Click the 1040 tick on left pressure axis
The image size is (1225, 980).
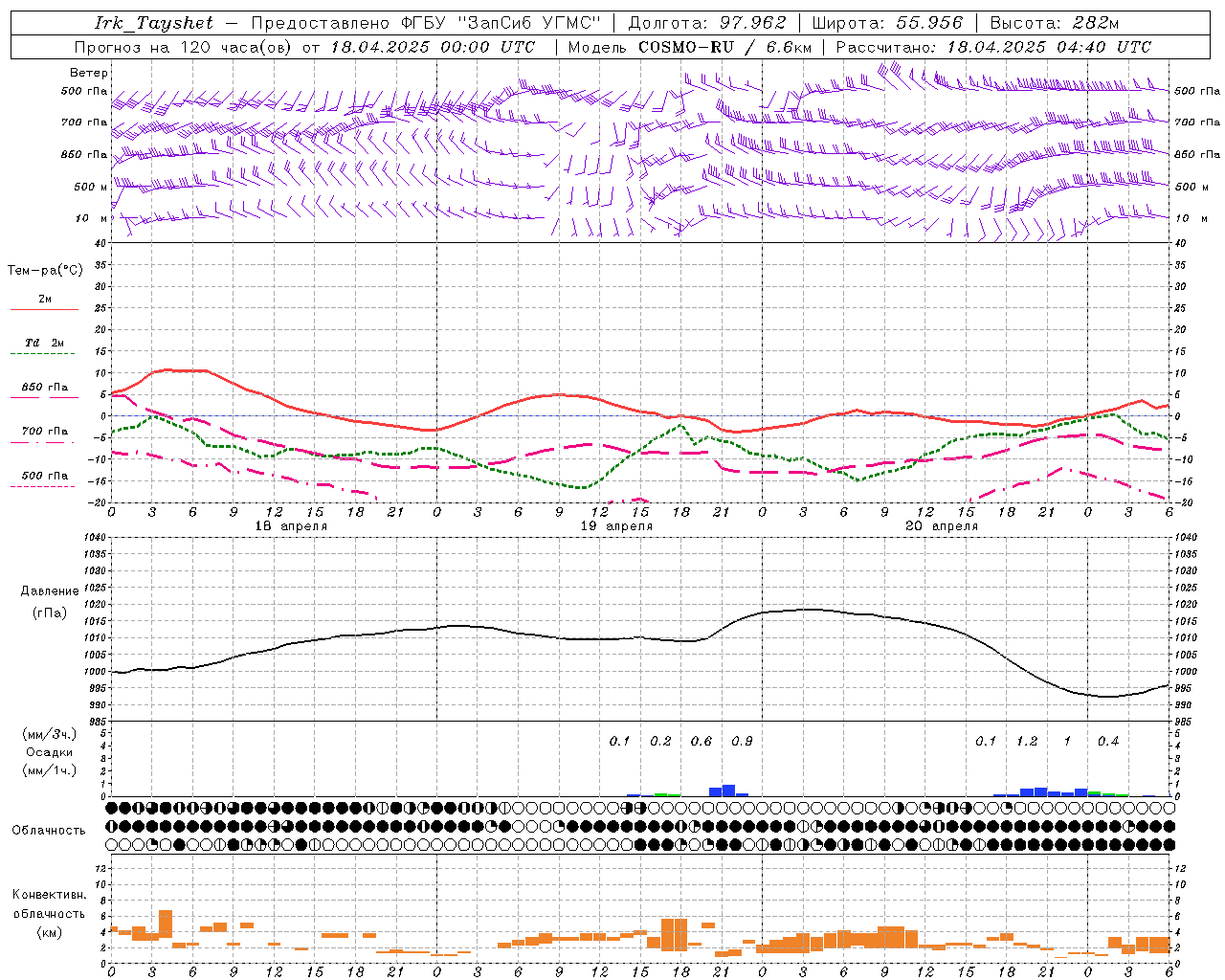point(94,538)
